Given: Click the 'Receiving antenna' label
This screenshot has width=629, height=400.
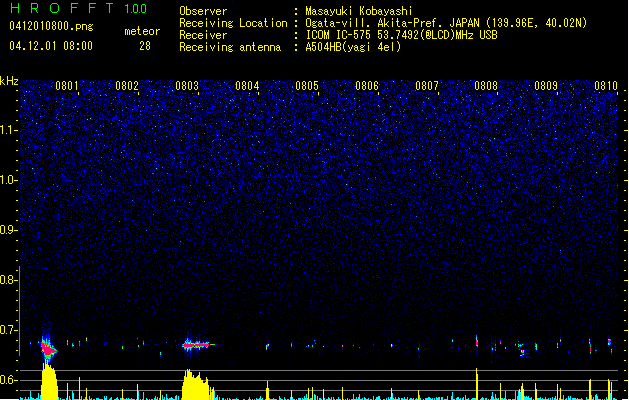Looking at the screenshot, I should (x=230, y=47).
